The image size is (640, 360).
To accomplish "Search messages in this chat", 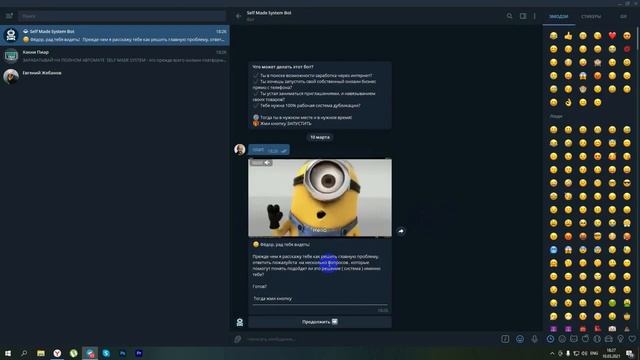I will click(x=509, y=16).
